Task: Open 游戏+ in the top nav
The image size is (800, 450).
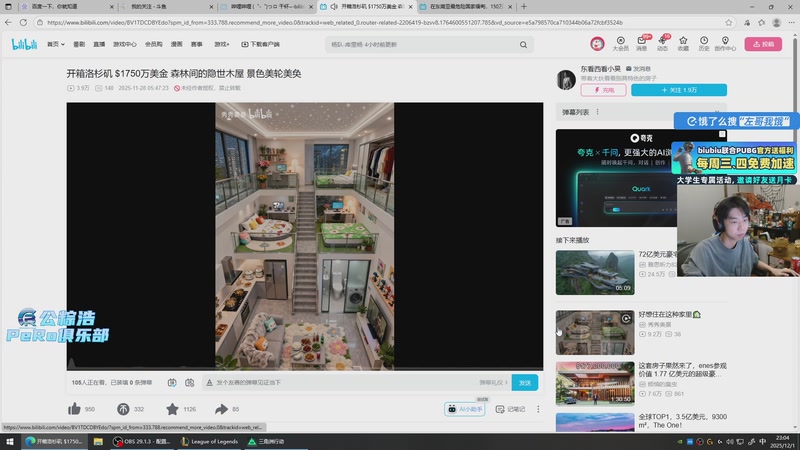Action: [221, 44]
